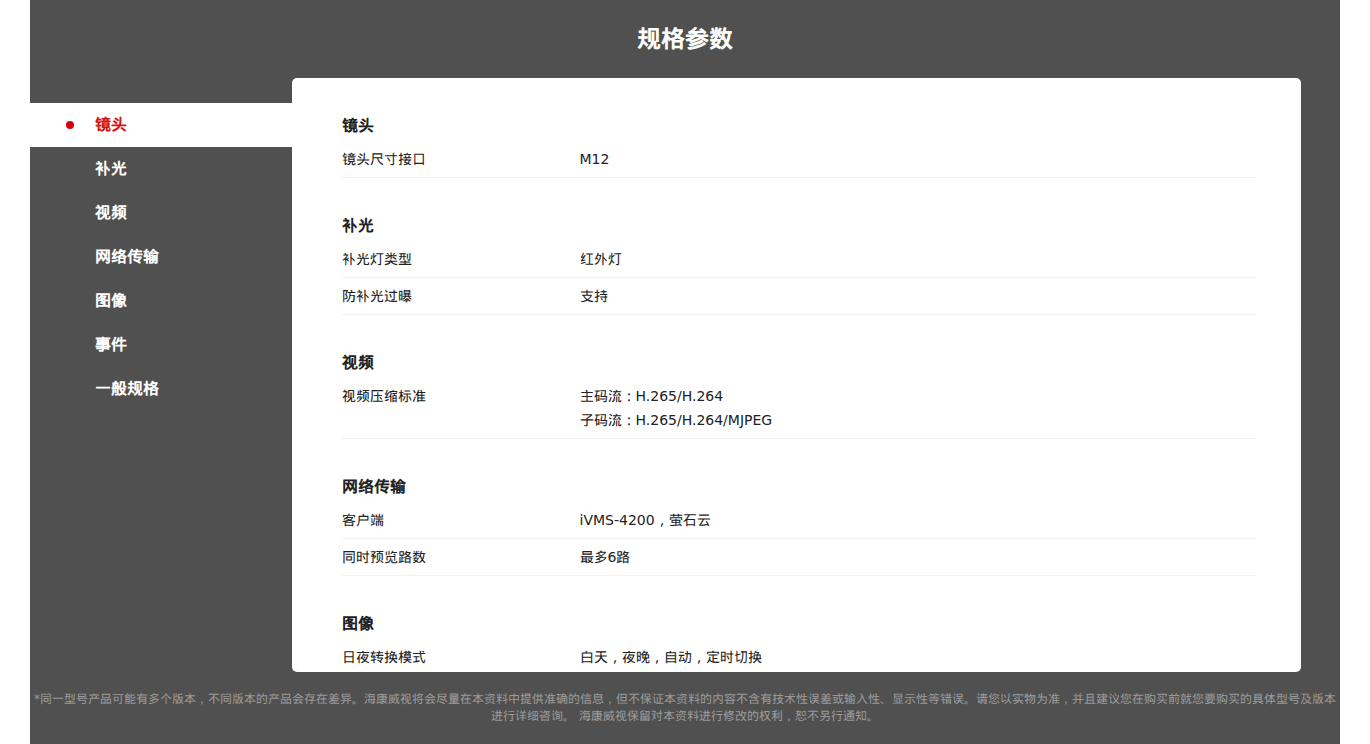Jump to 事件 sidebar section

point(111,345)
